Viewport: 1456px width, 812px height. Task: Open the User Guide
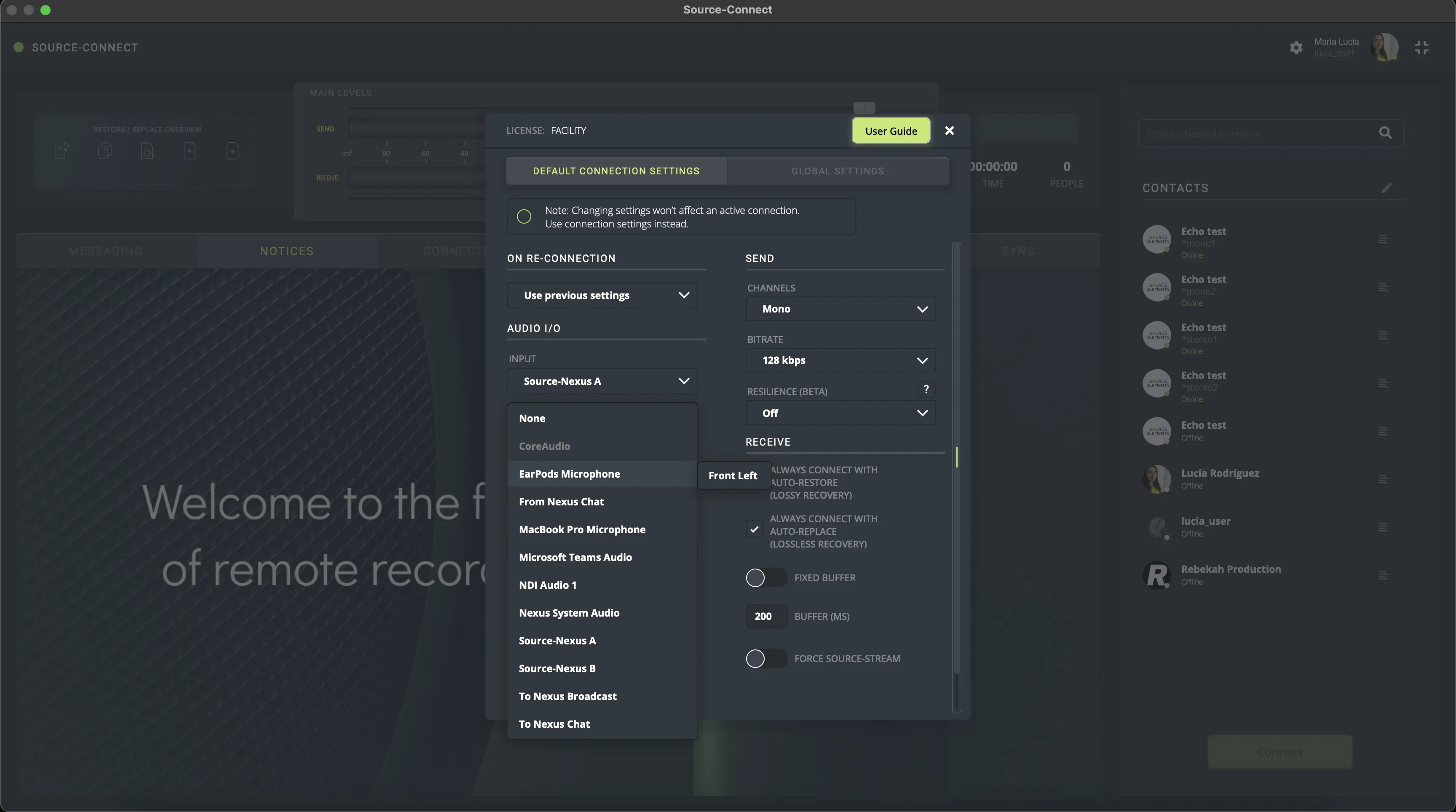(891, 131)
